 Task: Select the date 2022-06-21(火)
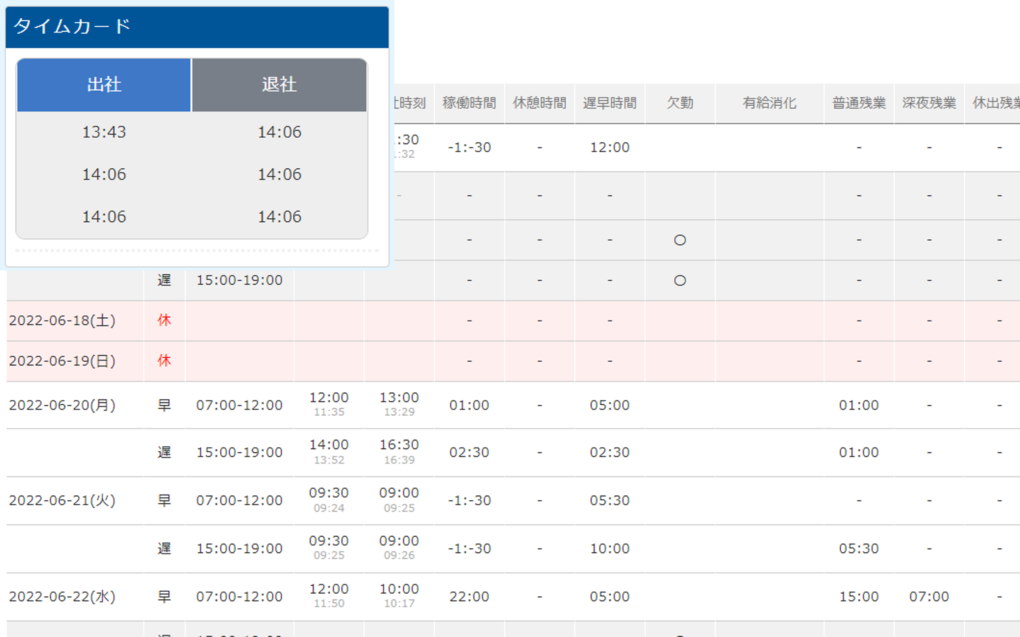pyautogui.click(x=62, y=500)
